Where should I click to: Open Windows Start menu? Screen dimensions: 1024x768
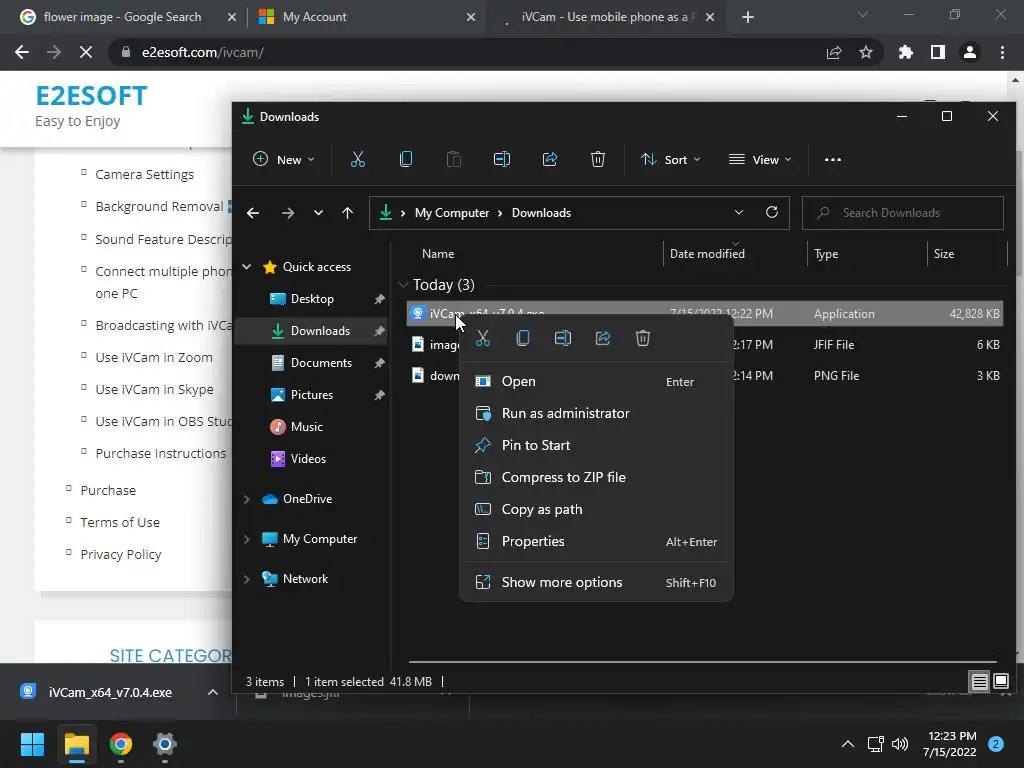32,744
